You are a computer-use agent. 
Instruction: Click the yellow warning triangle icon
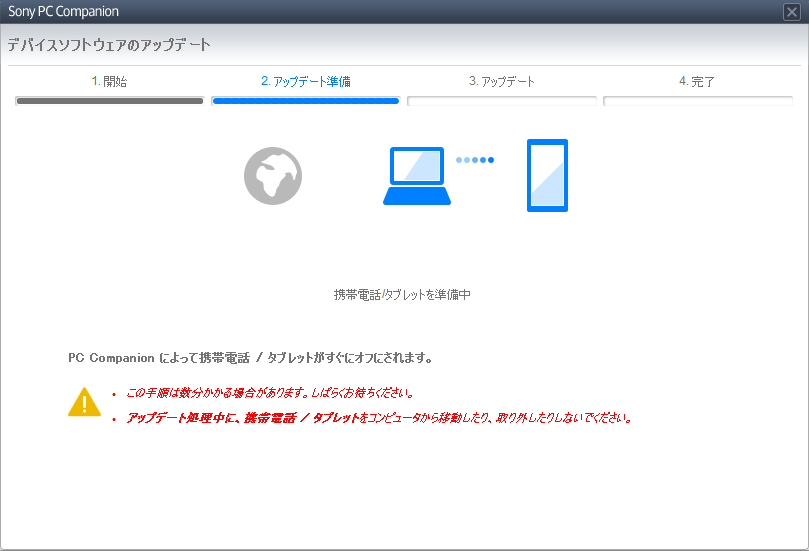tap(85, 401)
